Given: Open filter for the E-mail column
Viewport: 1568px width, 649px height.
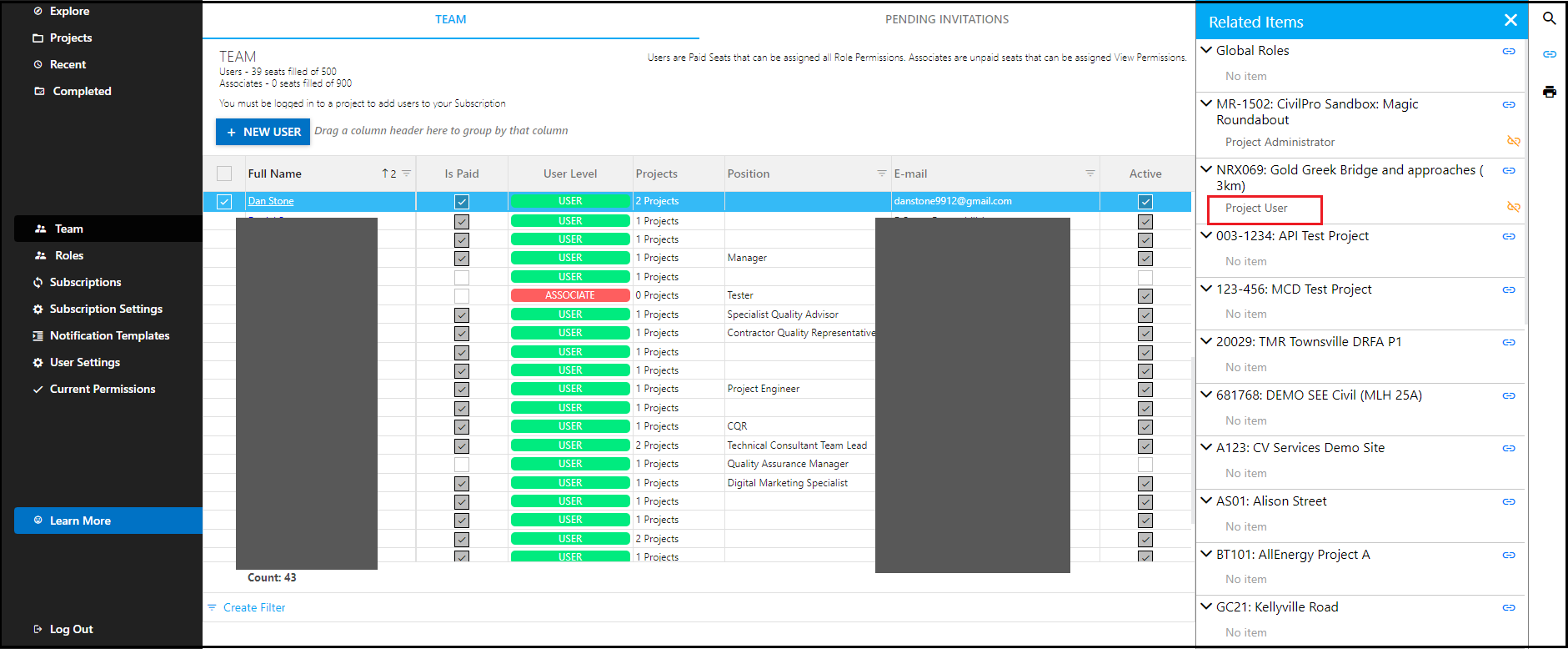Looking at the screenshot, I should point(1090,174).
